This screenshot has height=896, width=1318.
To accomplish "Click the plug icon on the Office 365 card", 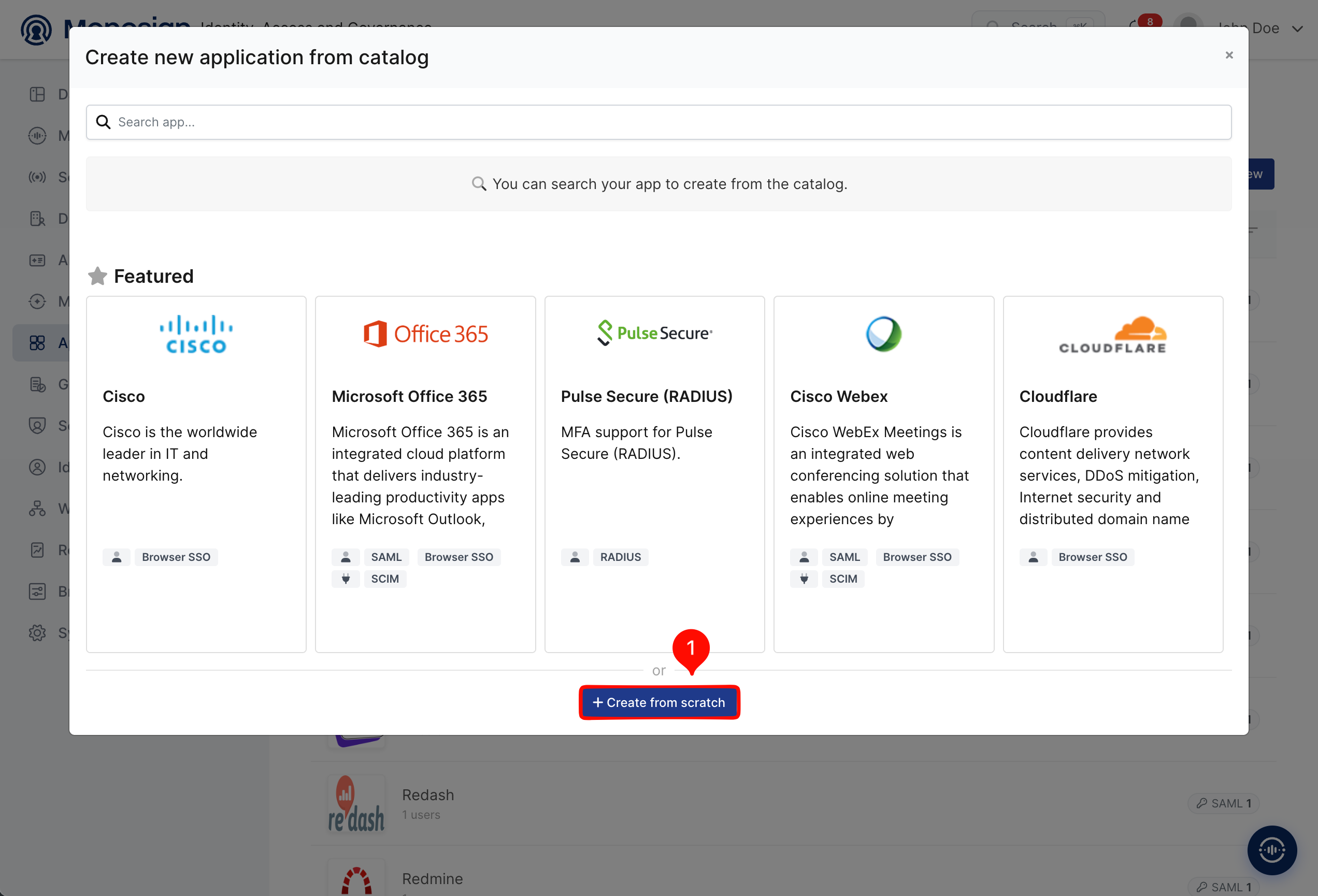I will (x=346, y=579).
